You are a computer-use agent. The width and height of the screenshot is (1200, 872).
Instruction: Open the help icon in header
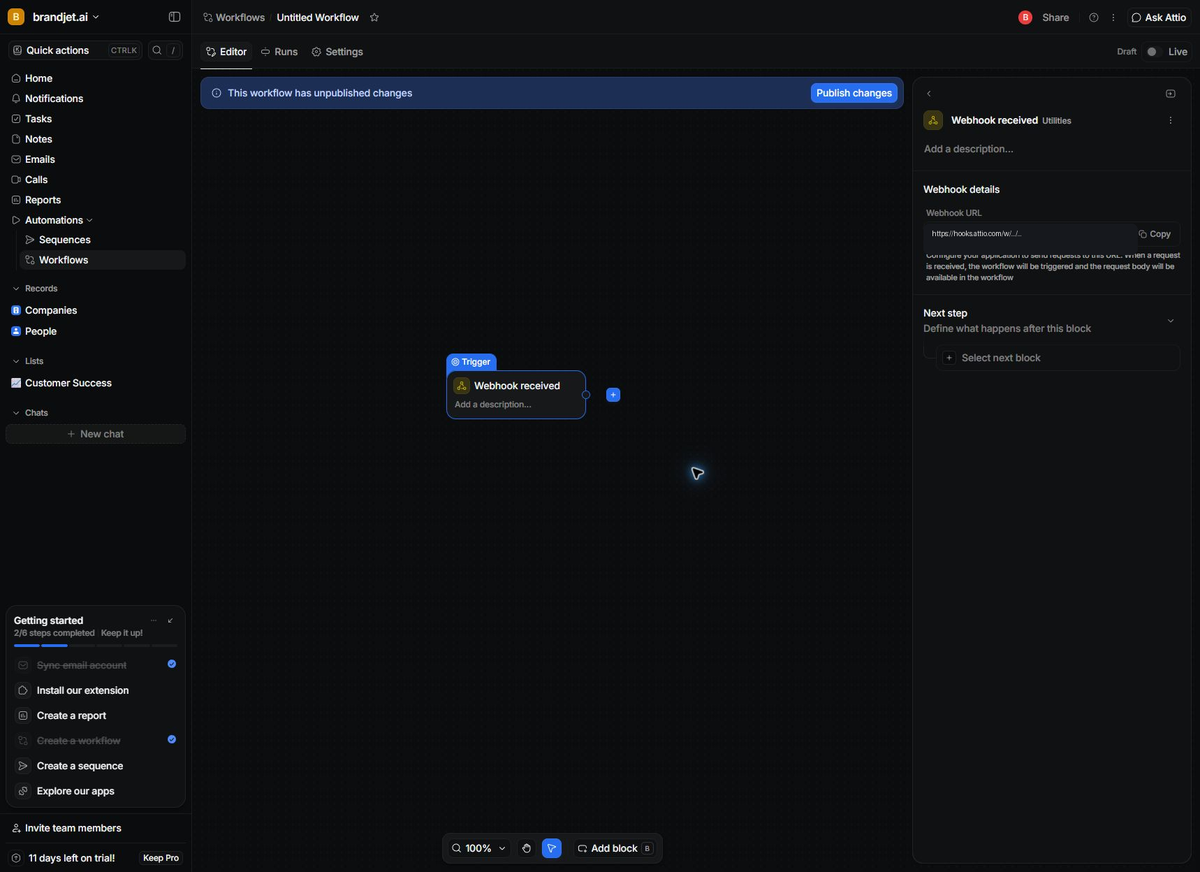pos(1094,18)
